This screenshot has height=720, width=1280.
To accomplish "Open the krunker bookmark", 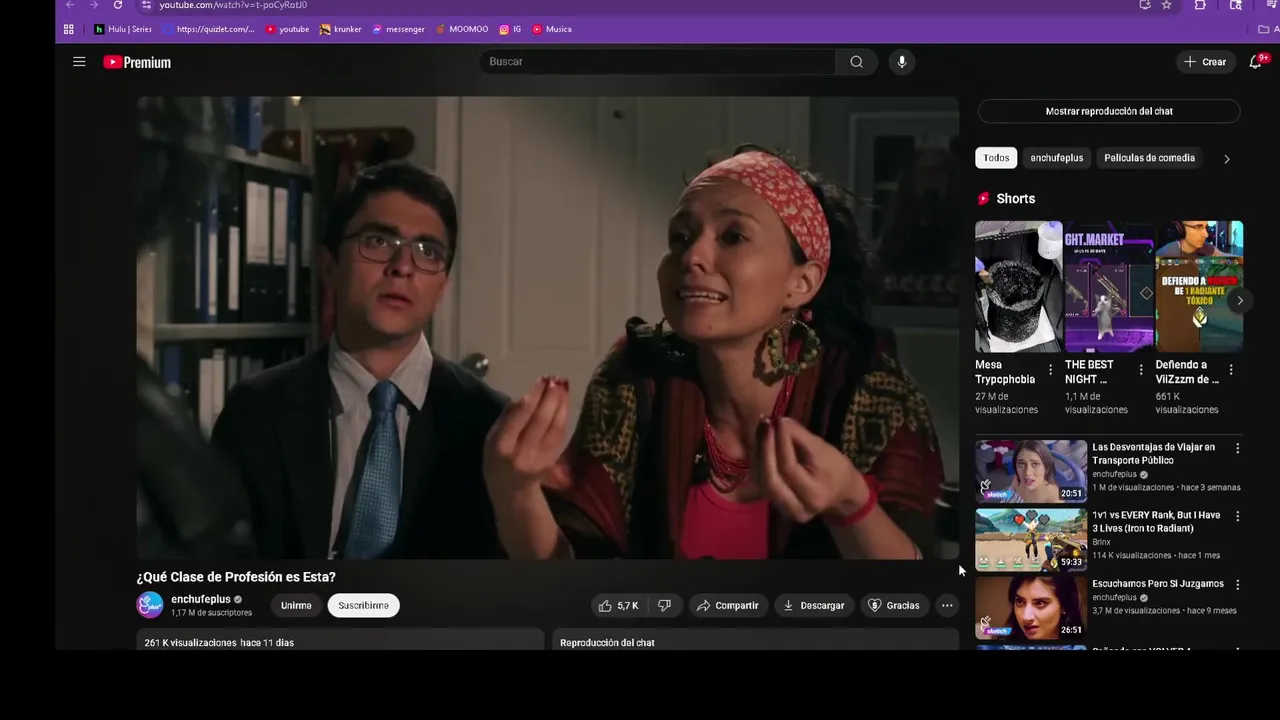I will [x=341, y=29].
